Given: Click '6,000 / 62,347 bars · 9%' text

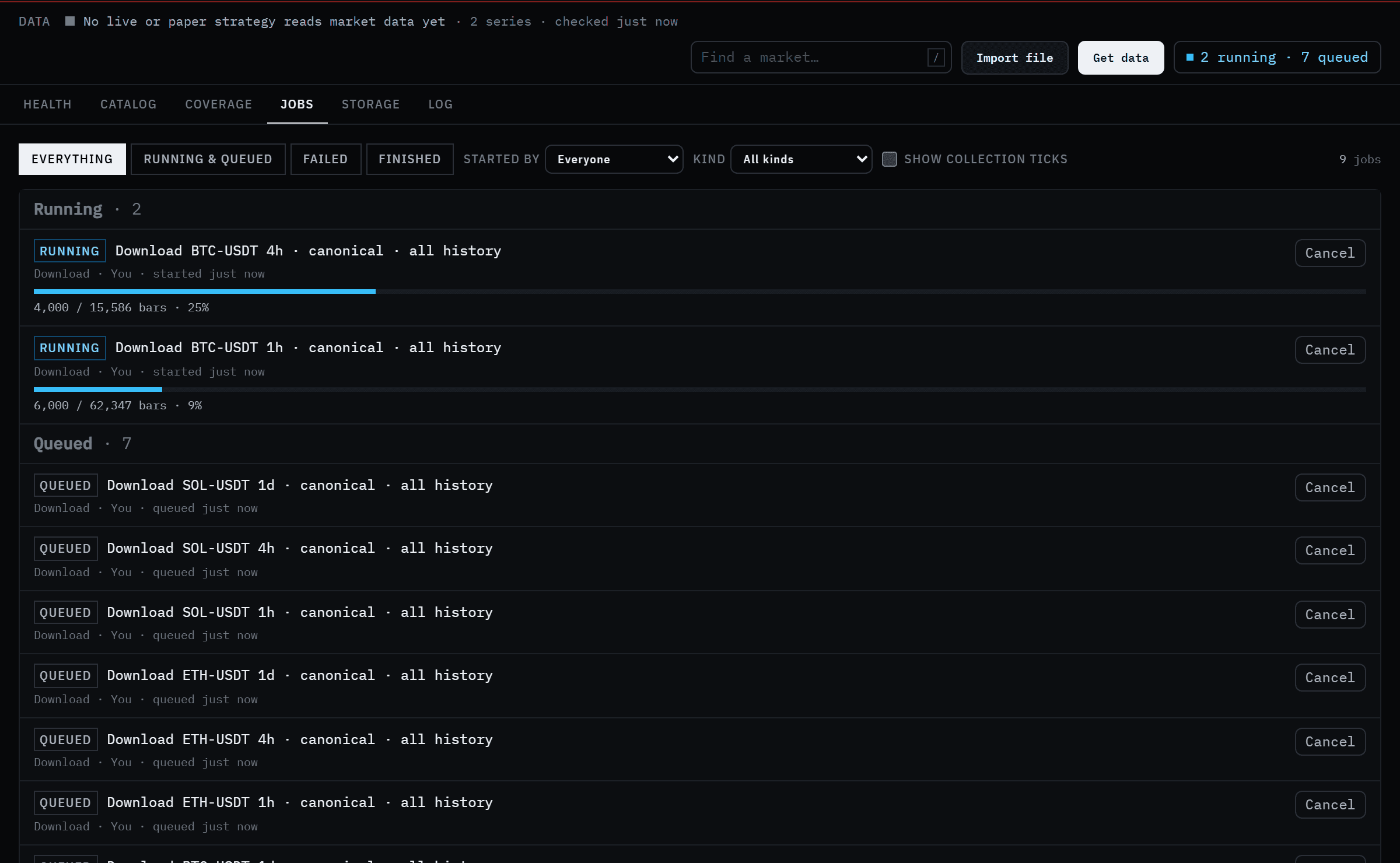Looking at the screenshot, I should 118,405.
